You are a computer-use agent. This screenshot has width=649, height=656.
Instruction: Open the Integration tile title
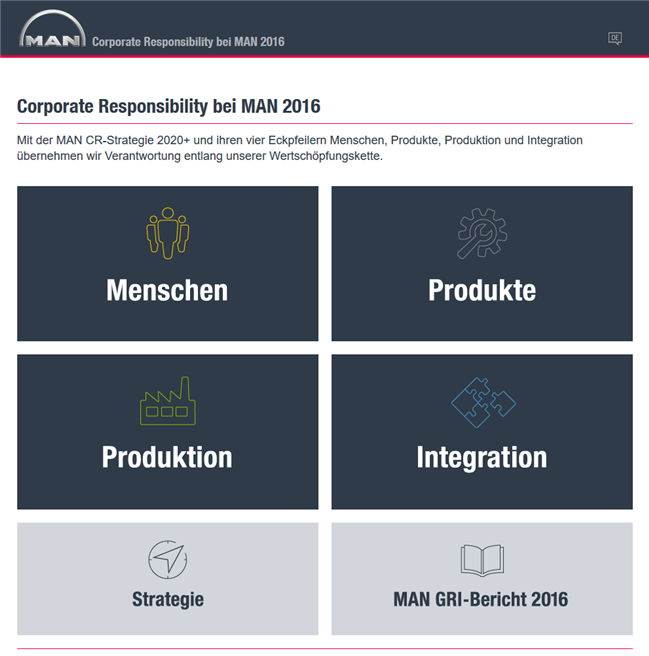coord(482,457)
